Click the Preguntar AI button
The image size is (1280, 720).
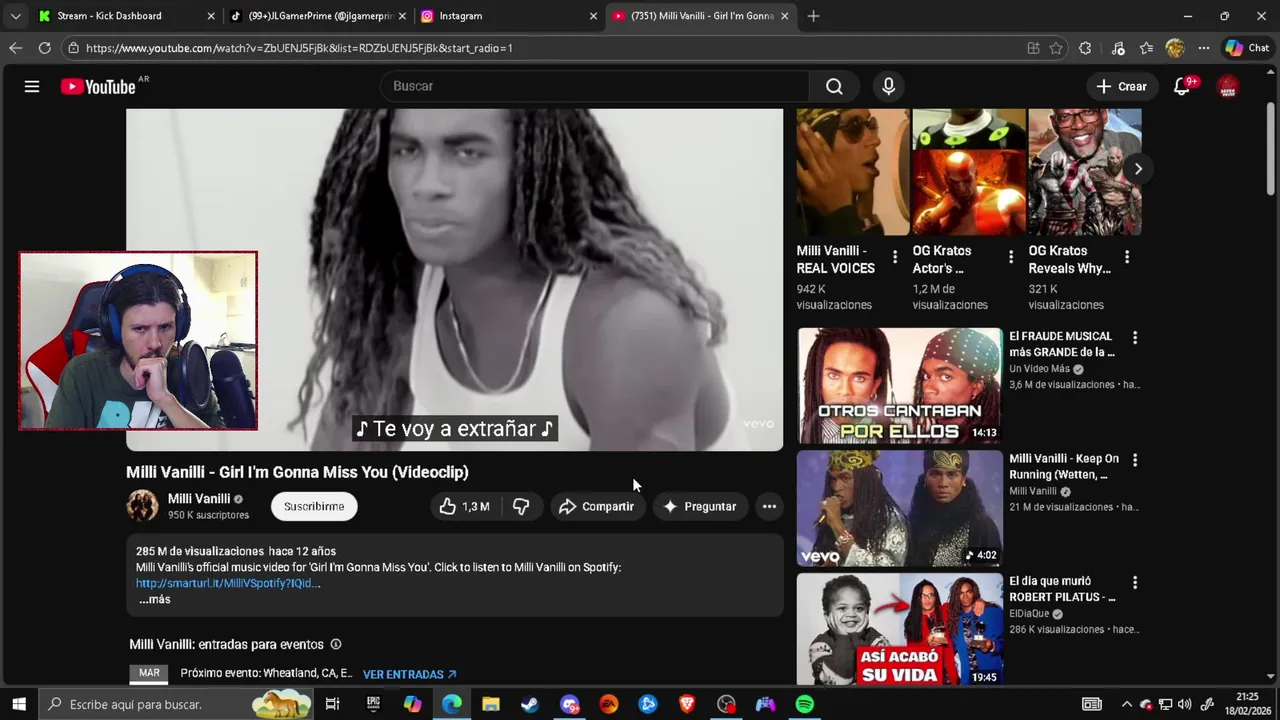tap(700, 507)
